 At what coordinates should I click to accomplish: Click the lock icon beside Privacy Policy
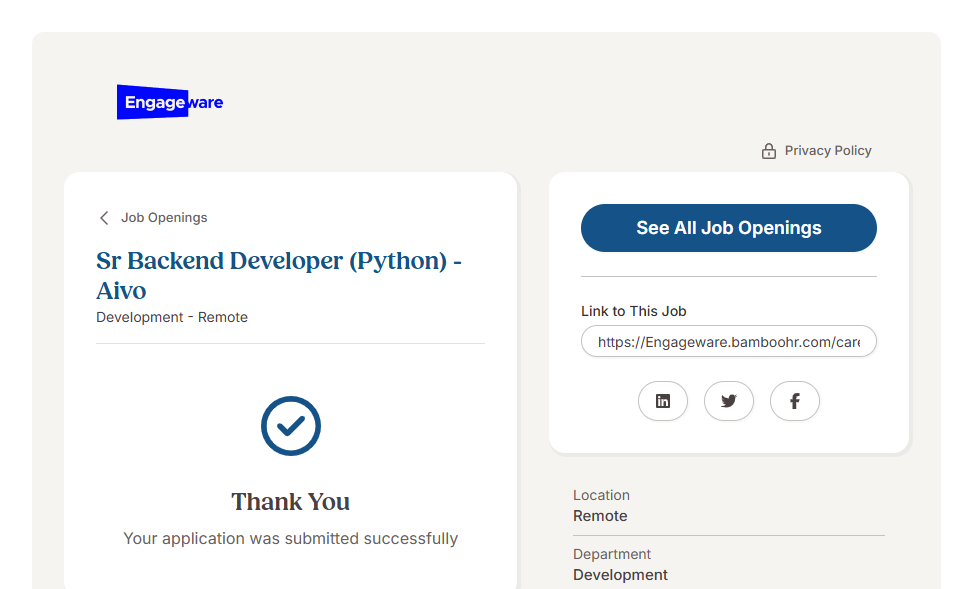coord(768,151)
